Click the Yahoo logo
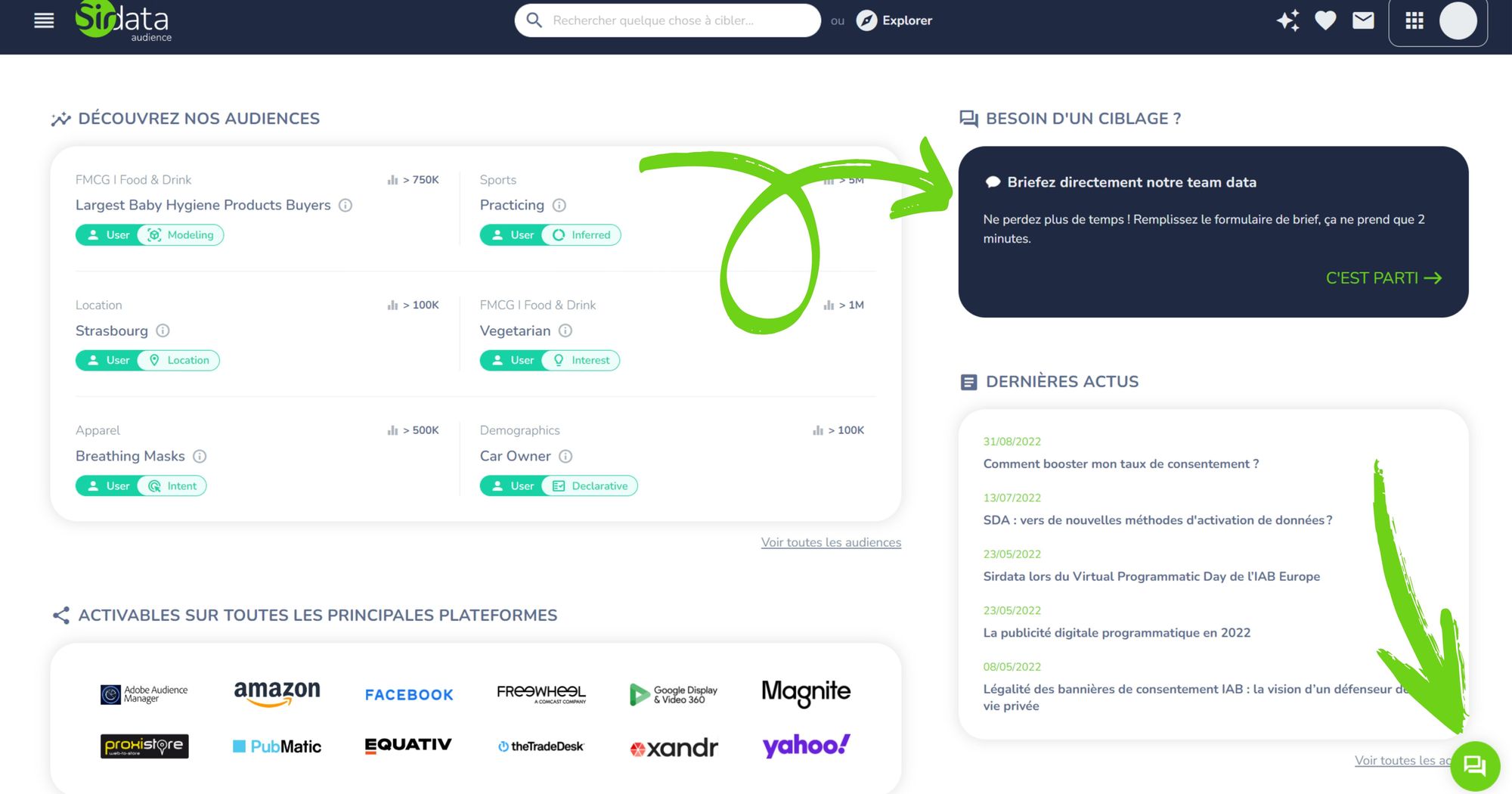This screenshot has height=794, width=1512. 806,746
